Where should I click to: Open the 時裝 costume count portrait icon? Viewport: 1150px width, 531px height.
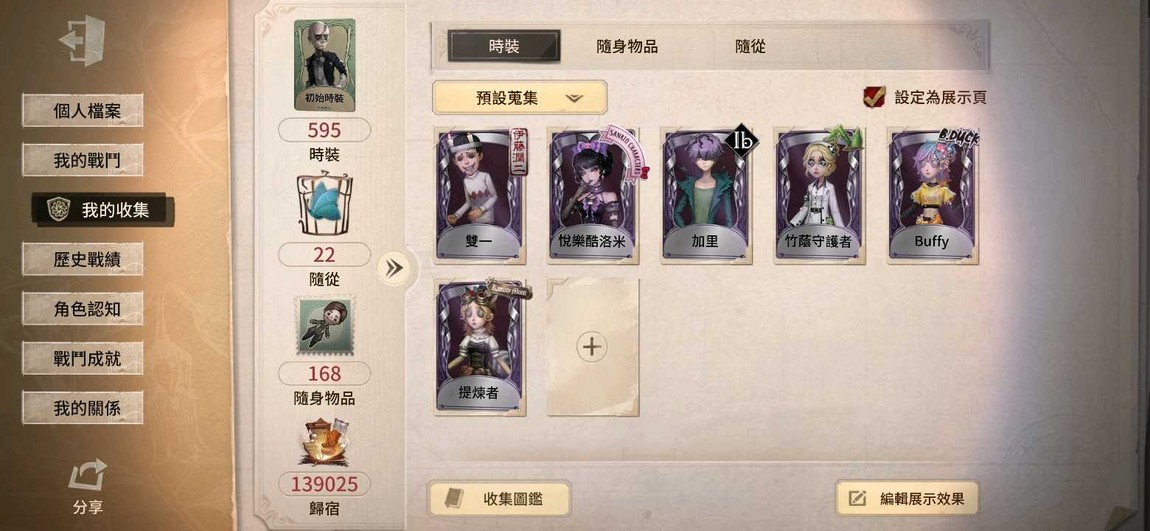pyautogui.click(x=324, y=65)
